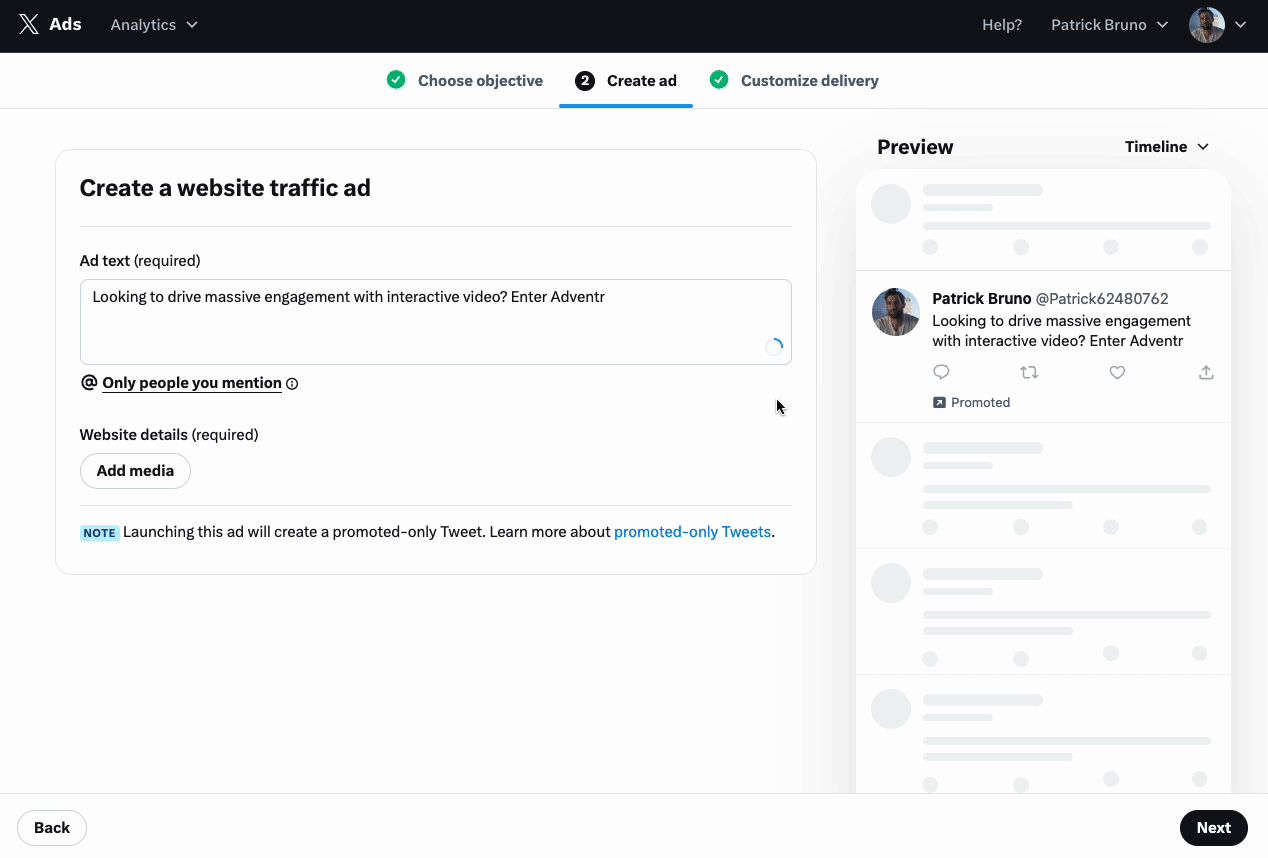1268x858 pixels.
Task: Open the Analytics dropdown menu
Action: click(x=154, y=24)
